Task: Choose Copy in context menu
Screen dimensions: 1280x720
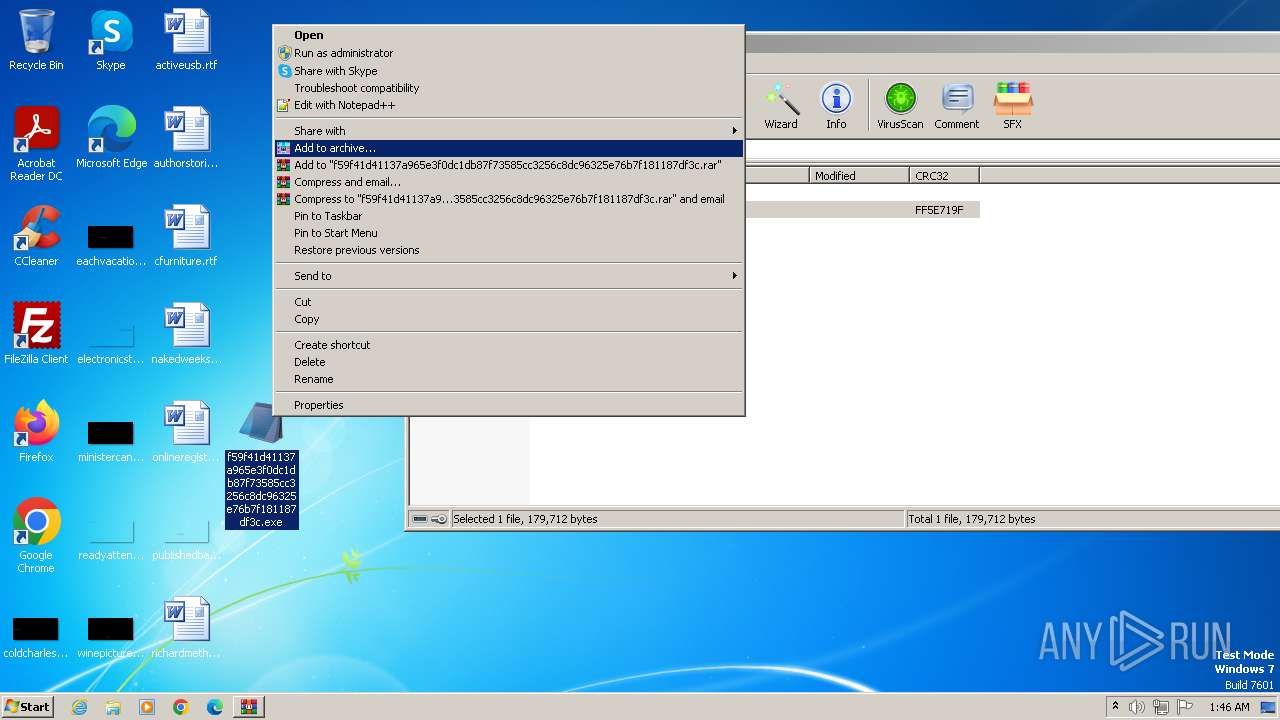Action: click(x=509, y=319)
